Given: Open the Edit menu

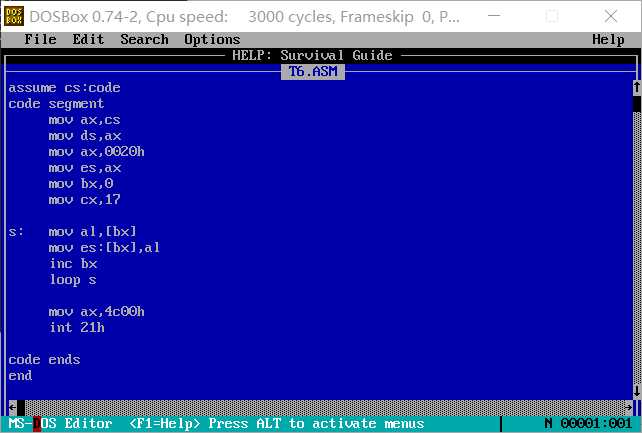Looking at the screenshot, I should click(88, 39).
